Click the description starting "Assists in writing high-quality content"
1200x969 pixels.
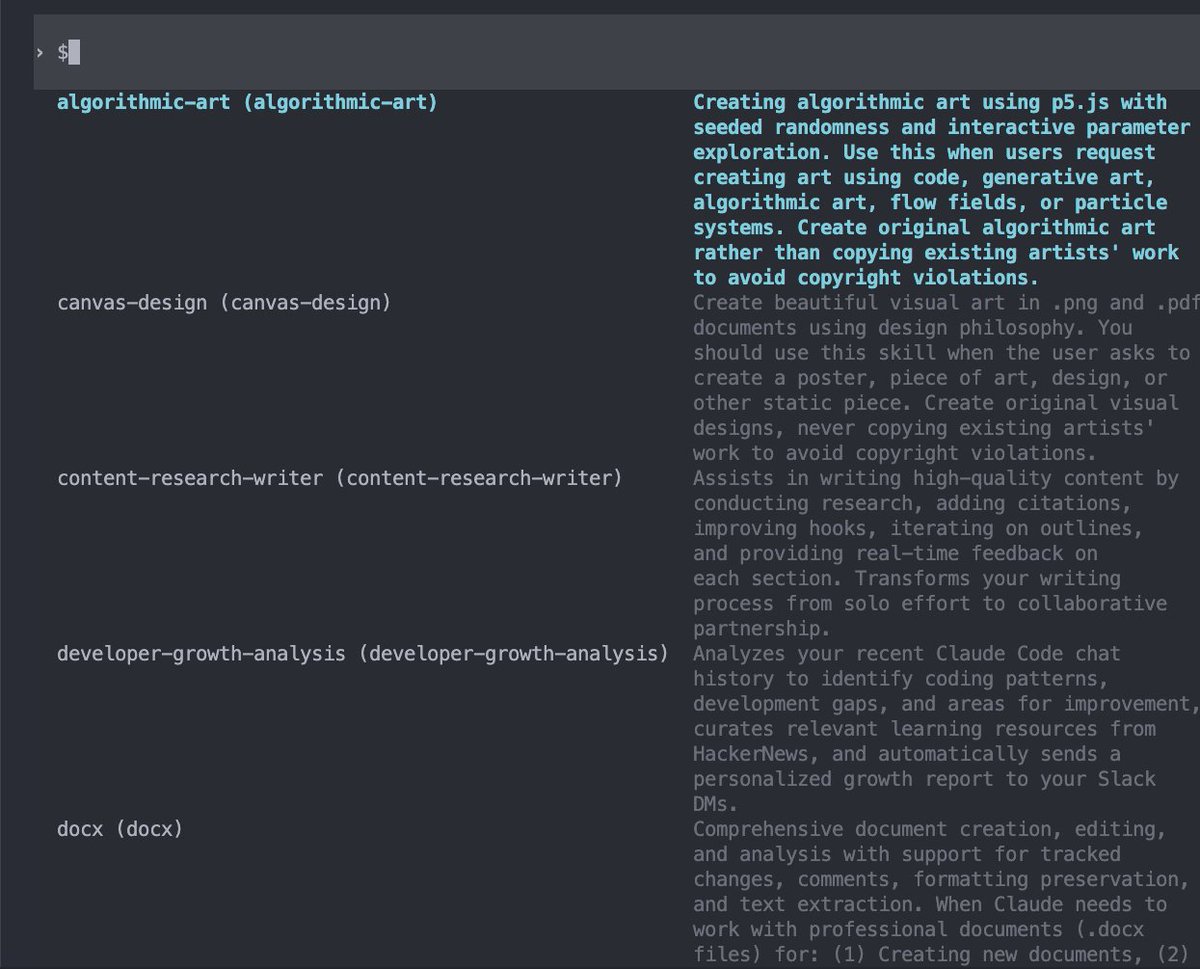[936, 553]
